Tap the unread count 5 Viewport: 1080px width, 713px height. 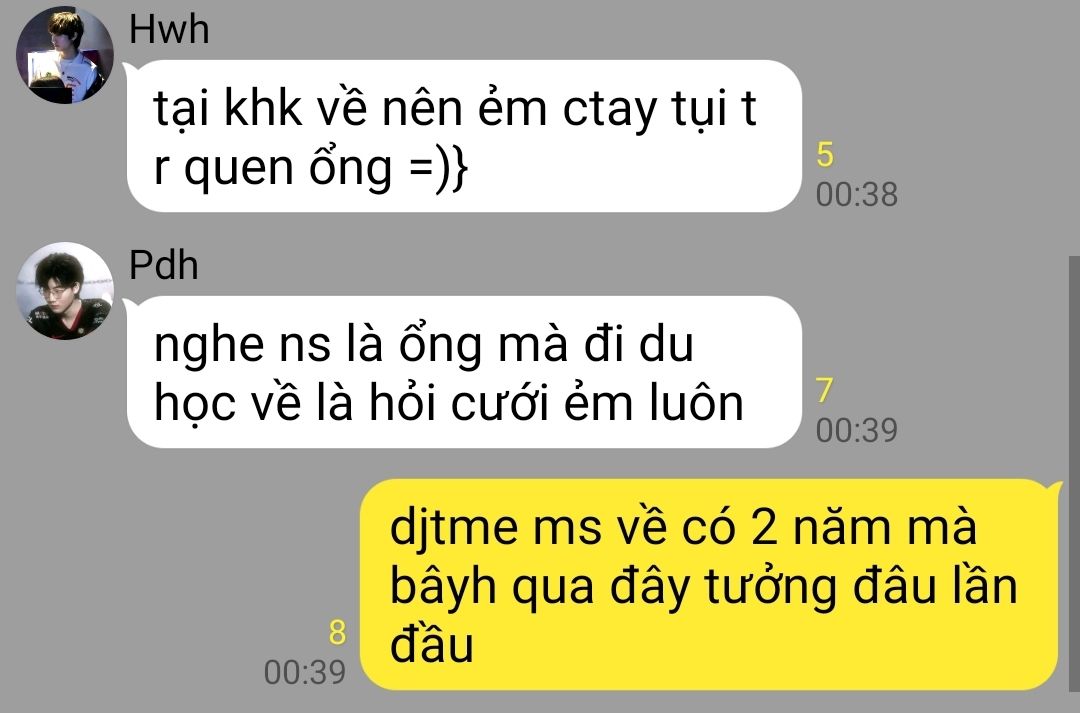825,154
